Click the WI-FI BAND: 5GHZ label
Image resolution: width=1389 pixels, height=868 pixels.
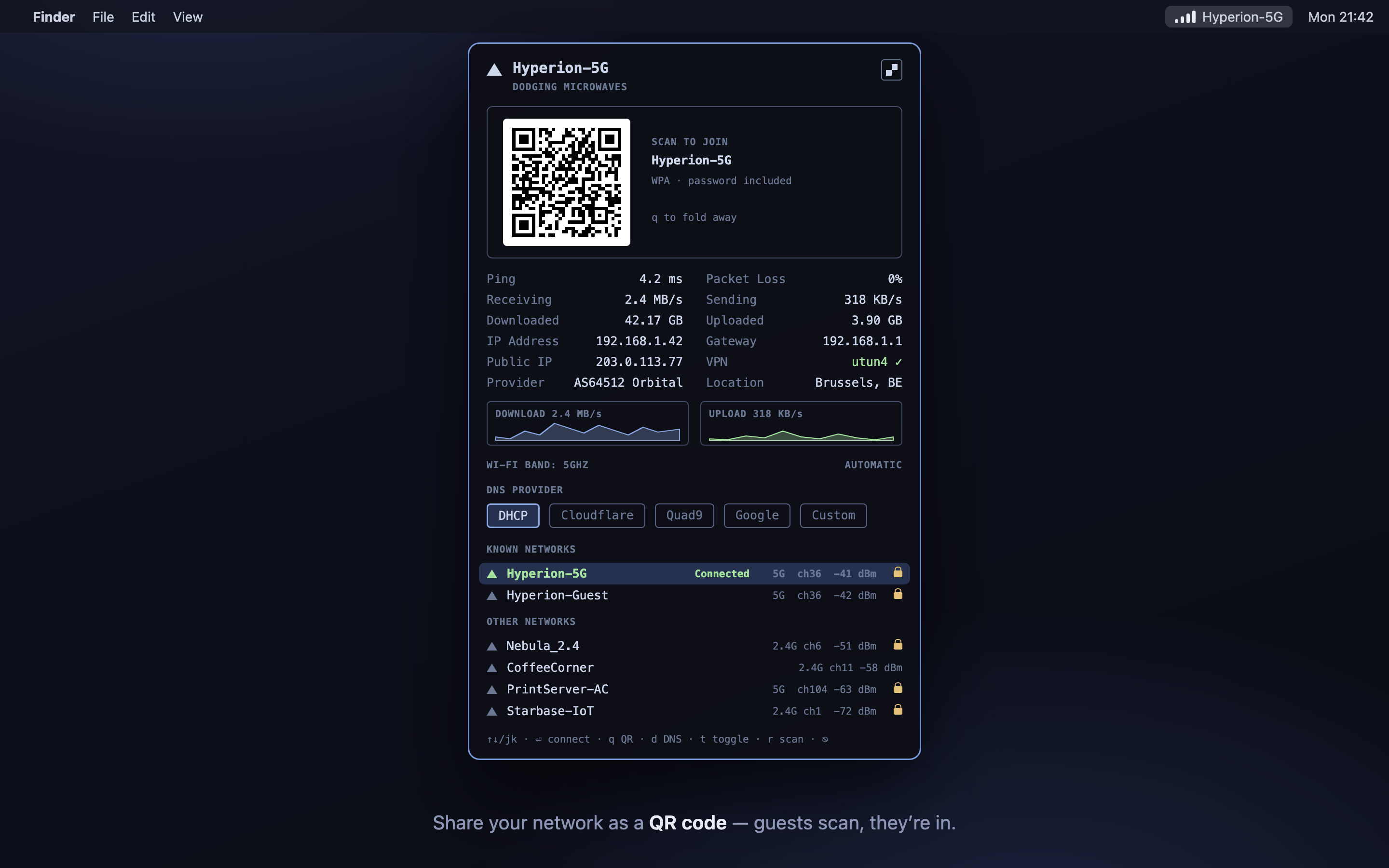537,465
